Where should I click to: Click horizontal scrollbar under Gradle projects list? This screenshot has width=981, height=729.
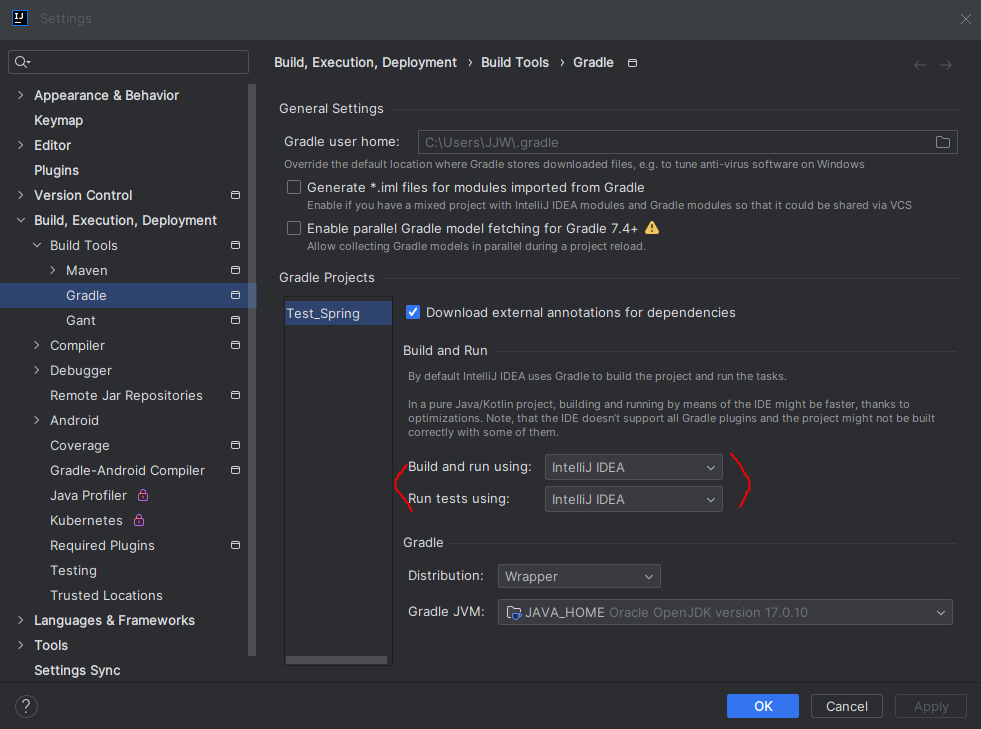337,660
